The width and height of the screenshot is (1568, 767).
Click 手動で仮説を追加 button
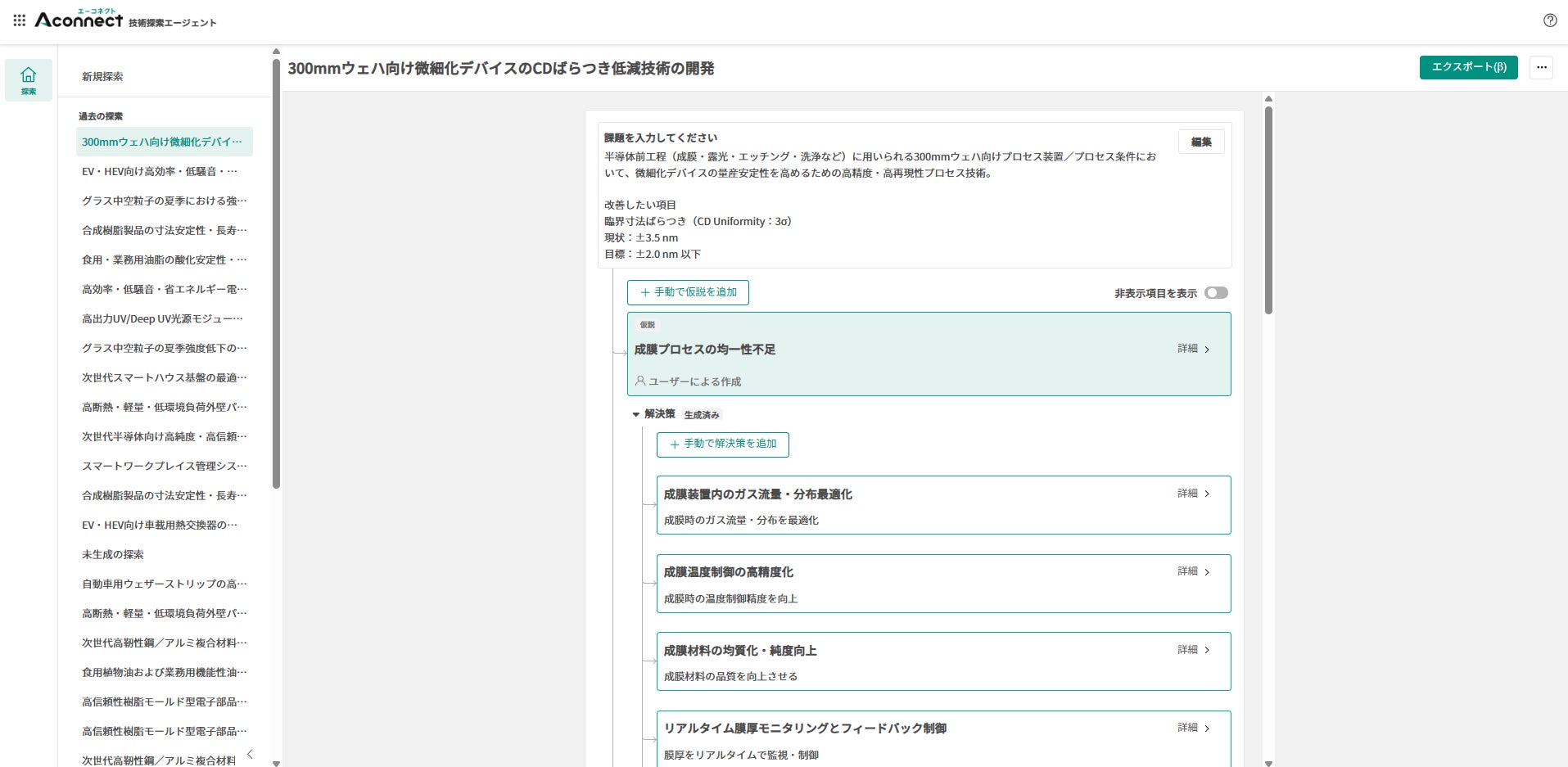(688, 292)
